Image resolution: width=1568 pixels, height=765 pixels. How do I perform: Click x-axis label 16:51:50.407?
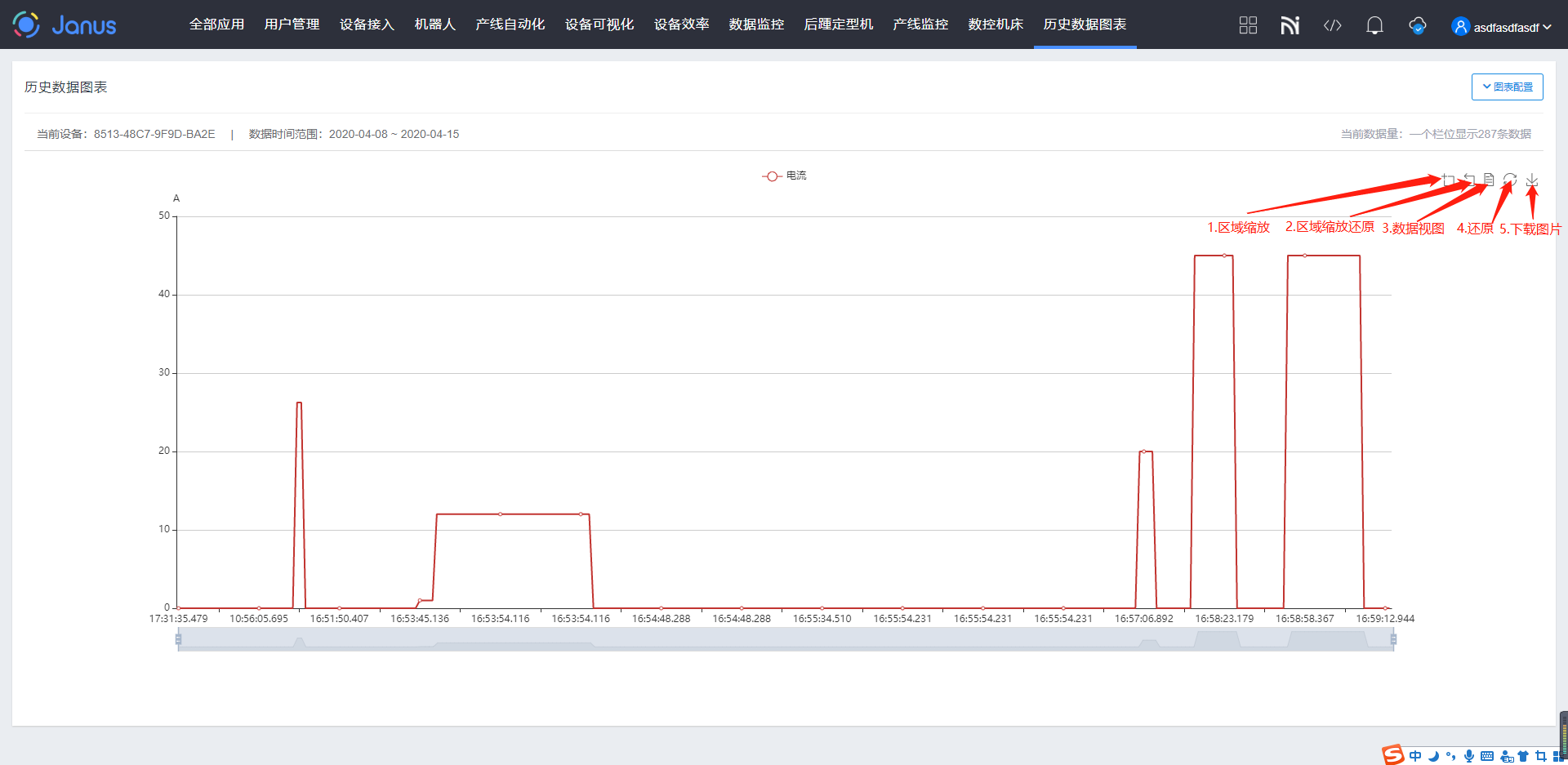(x=339, y=619)
